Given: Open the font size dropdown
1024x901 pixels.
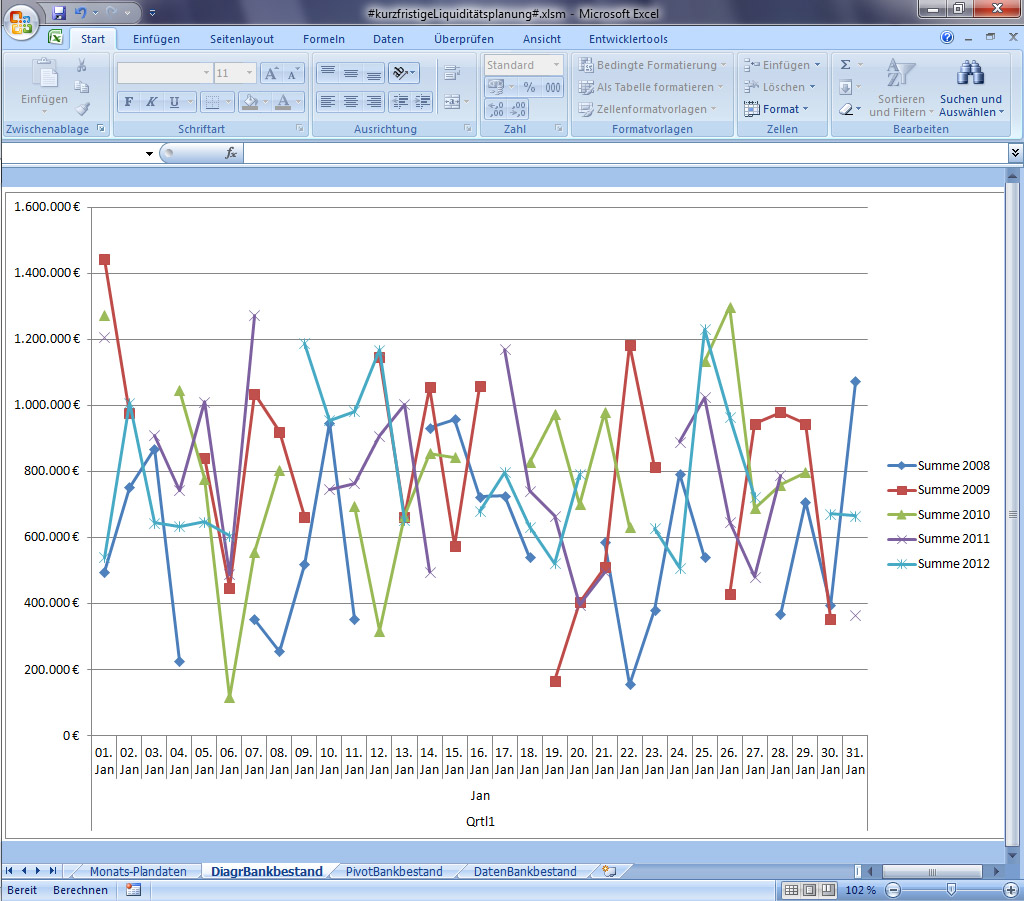Looking at the screenshot, I should click(x=249, y=73).
